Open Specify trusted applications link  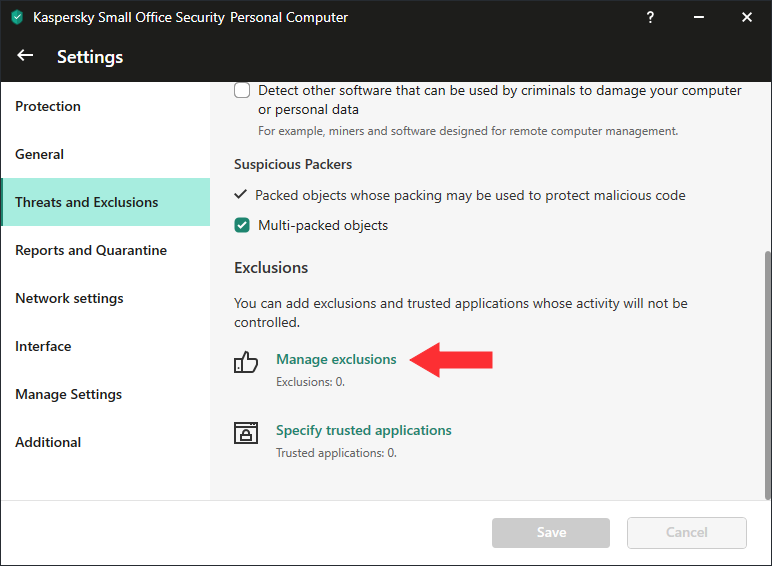(x=363, y=430)
